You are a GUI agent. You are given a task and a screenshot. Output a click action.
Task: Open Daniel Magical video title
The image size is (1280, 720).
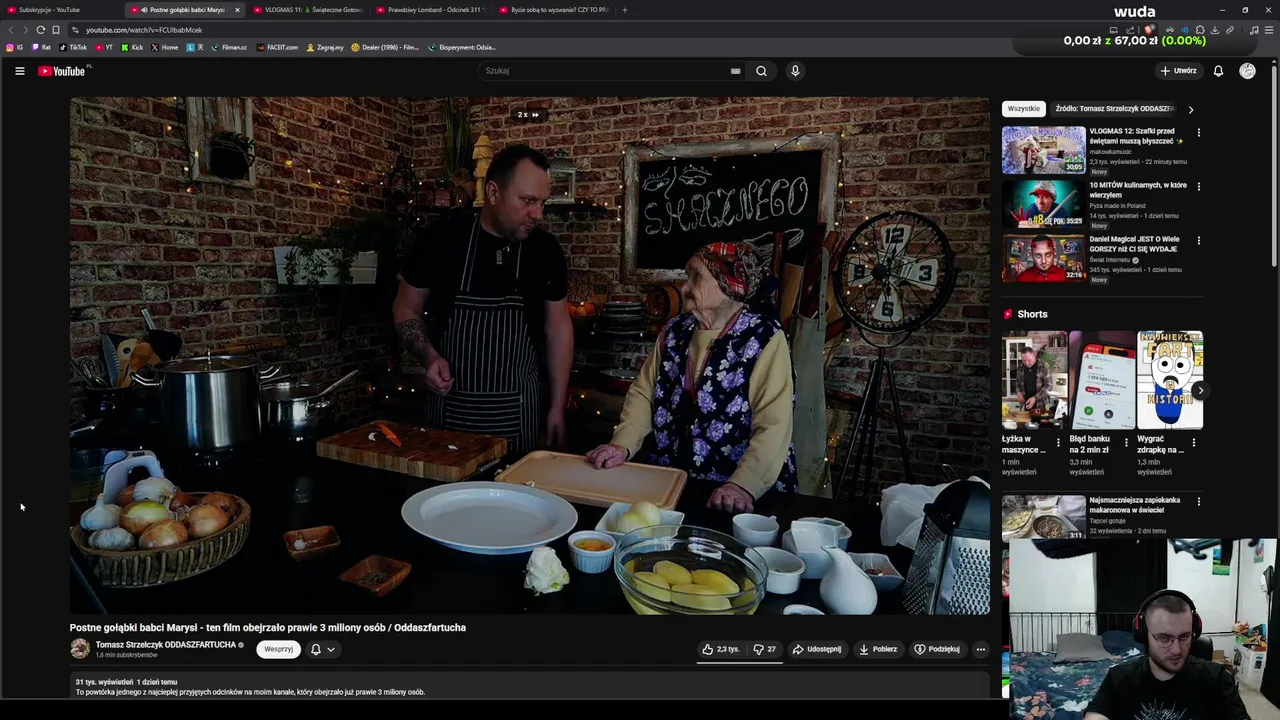pos(1135,244)
